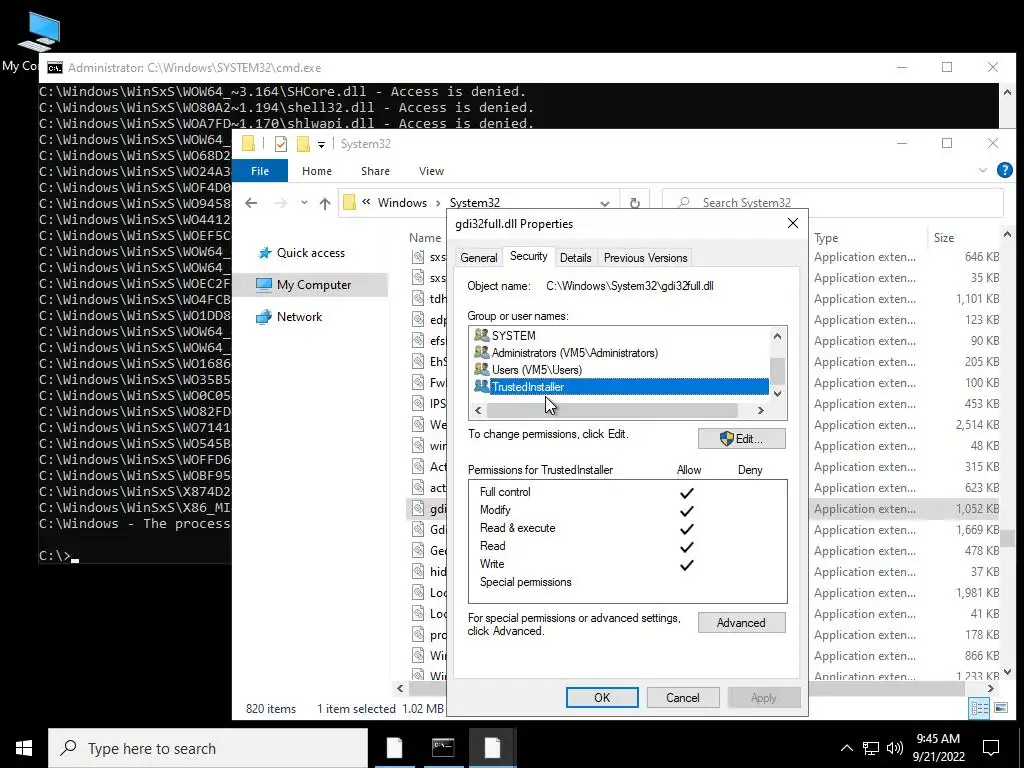Open the View ribbon tab

point(431,171)
